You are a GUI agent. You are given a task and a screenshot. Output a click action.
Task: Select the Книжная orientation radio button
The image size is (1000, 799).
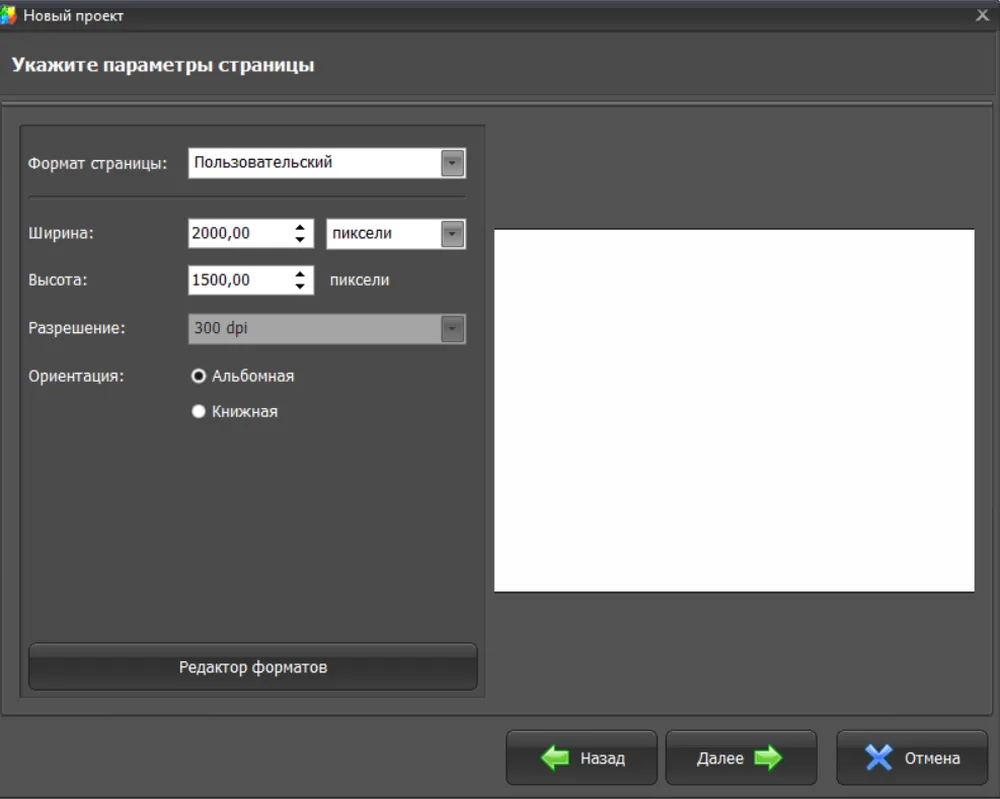(x=198, y=411)
